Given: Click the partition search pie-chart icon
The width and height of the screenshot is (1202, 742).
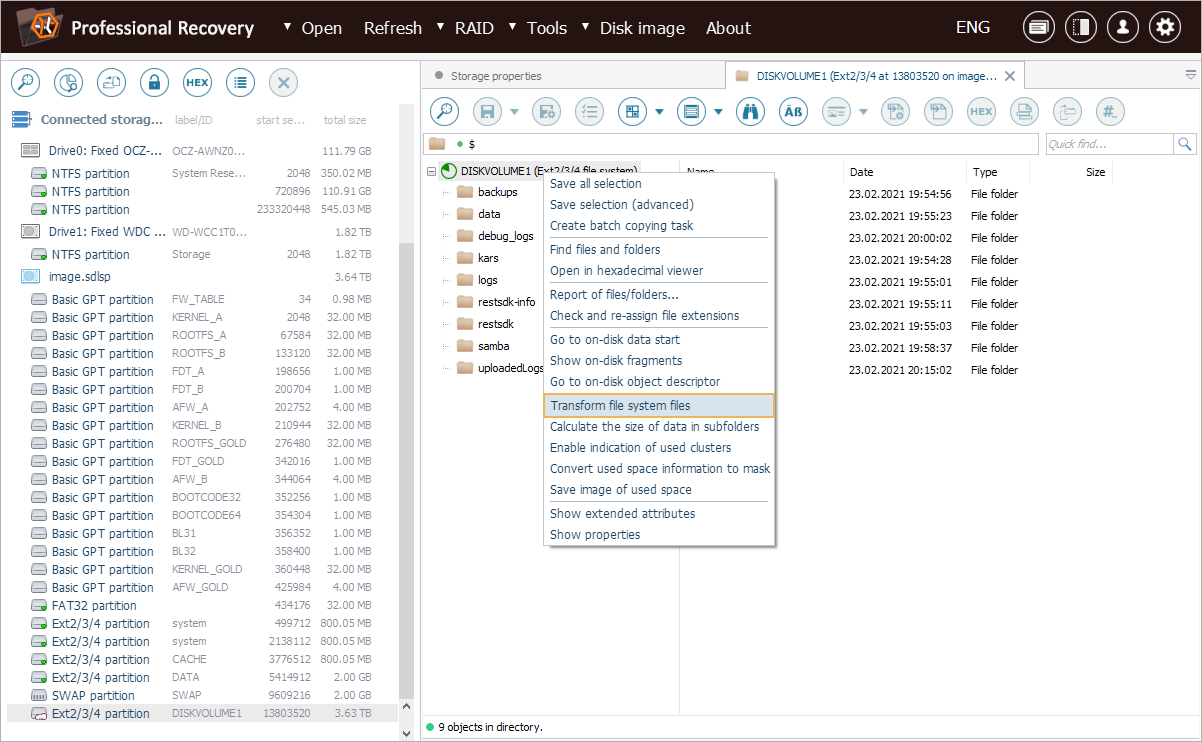Looking at the screenshot, I should coord(68,82).
